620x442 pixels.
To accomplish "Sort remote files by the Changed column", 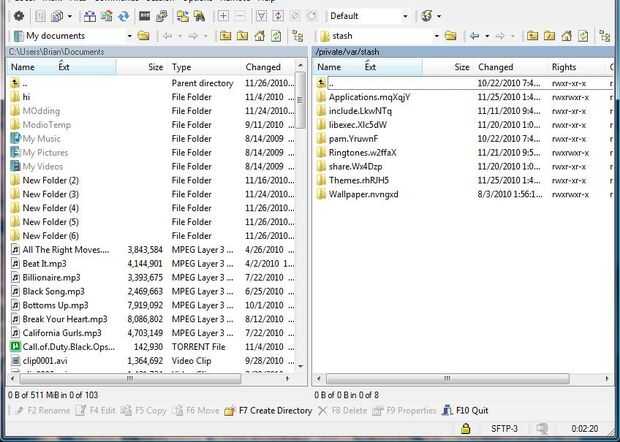I will pos(511,67).
